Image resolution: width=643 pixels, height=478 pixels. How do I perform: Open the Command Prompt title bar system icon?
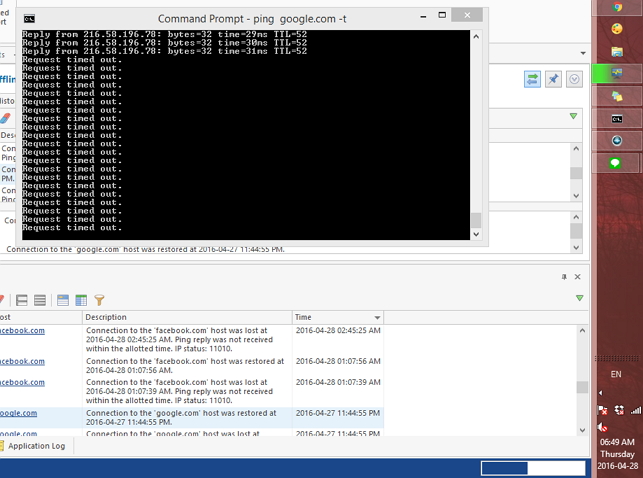click(x=29, y=18)
